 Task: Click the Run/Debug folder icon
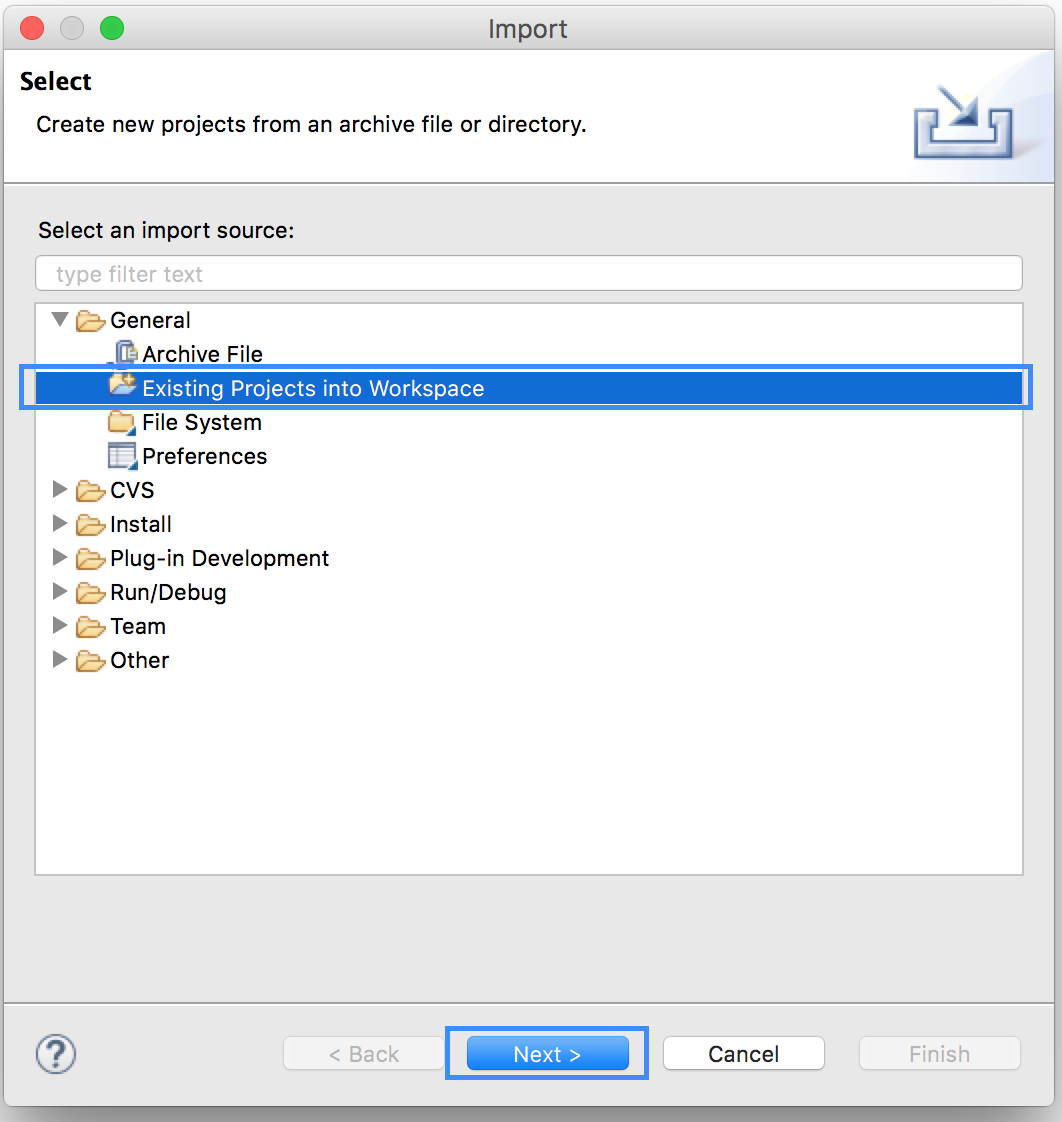click(90, 592)
